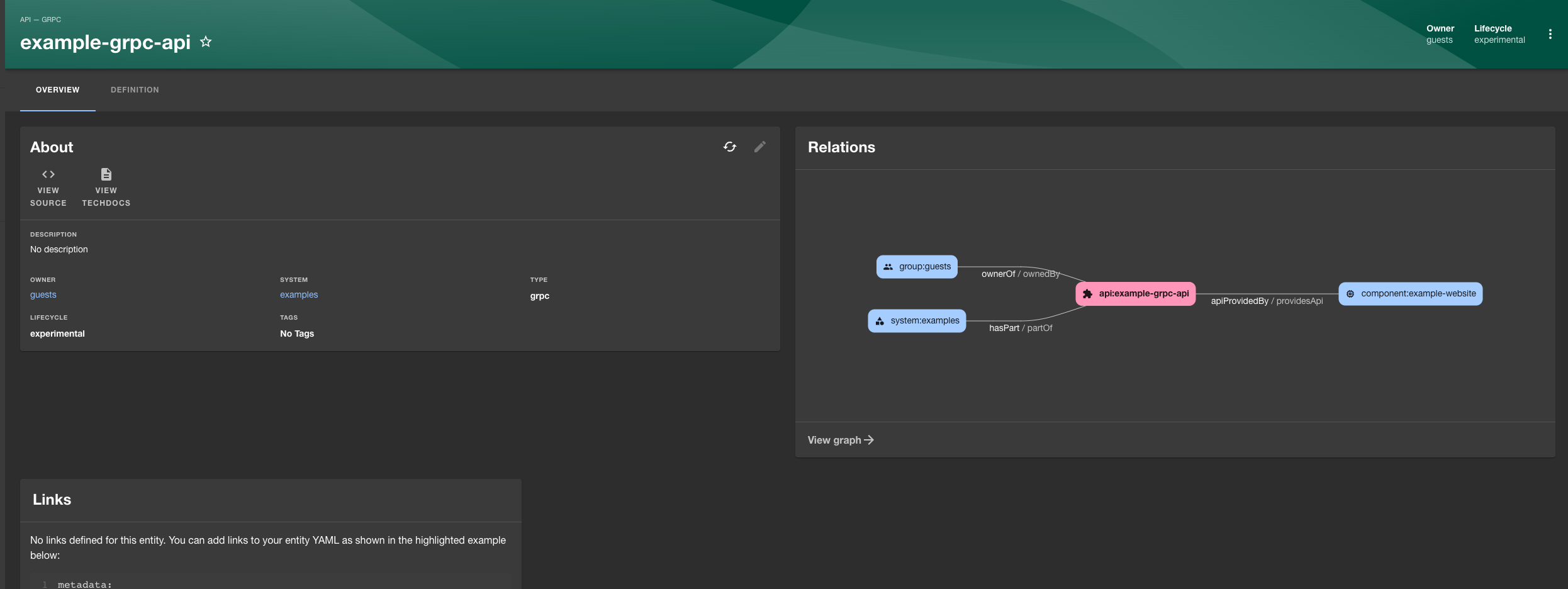Screen dimensions: 1568x589
Task: Click the refresh icon in the About card
Action: 730,147
